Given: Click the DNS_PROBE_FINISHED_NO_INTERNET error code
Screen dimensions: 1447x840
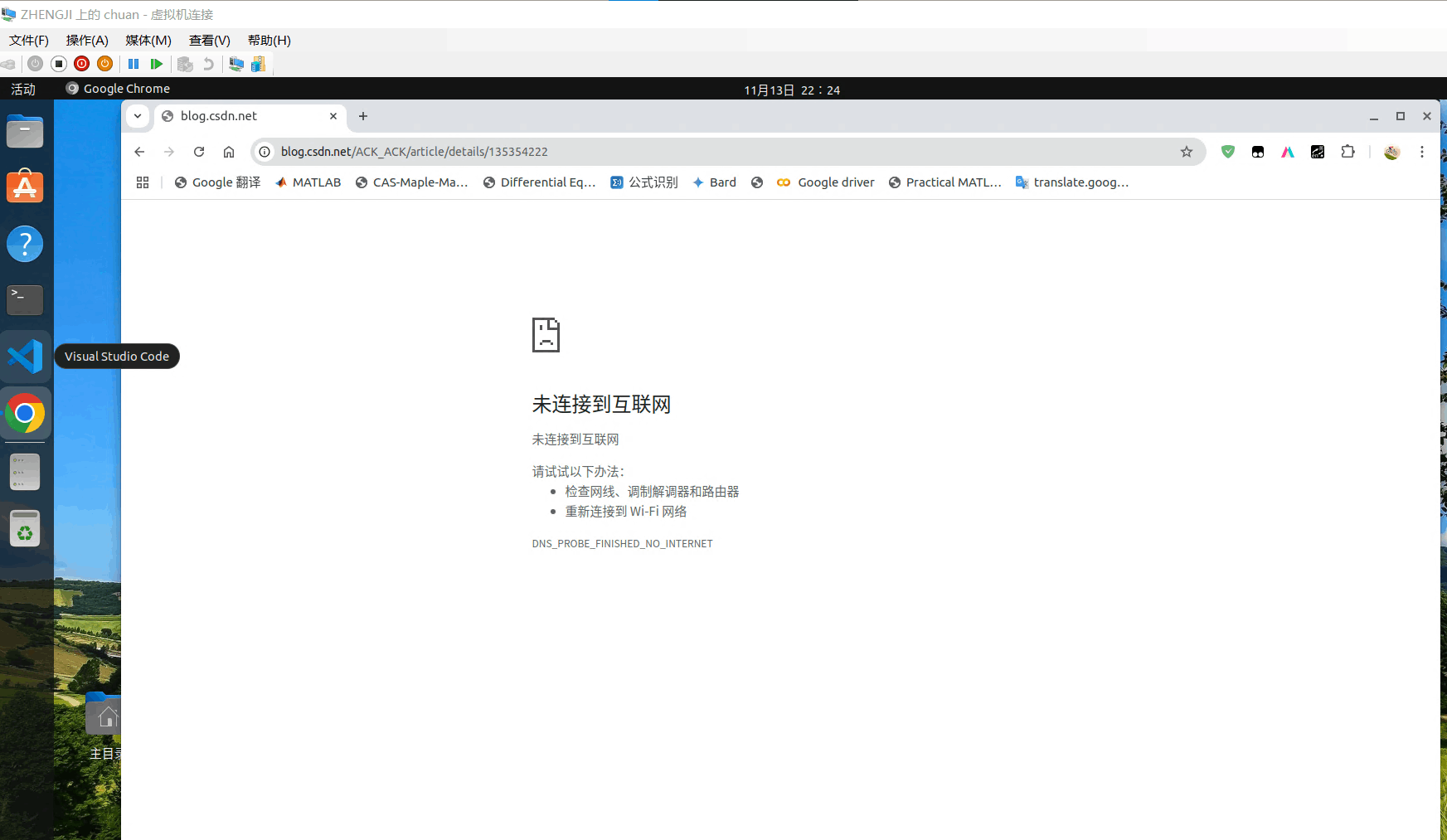Looking at the screenshot, I should (622, 544).
